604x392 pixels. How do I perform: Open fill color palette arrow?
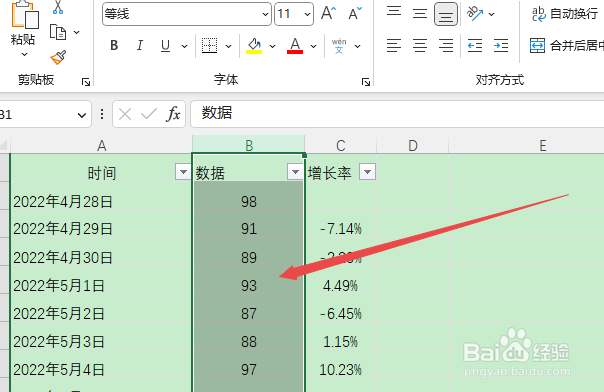click(x=272, y=46)
